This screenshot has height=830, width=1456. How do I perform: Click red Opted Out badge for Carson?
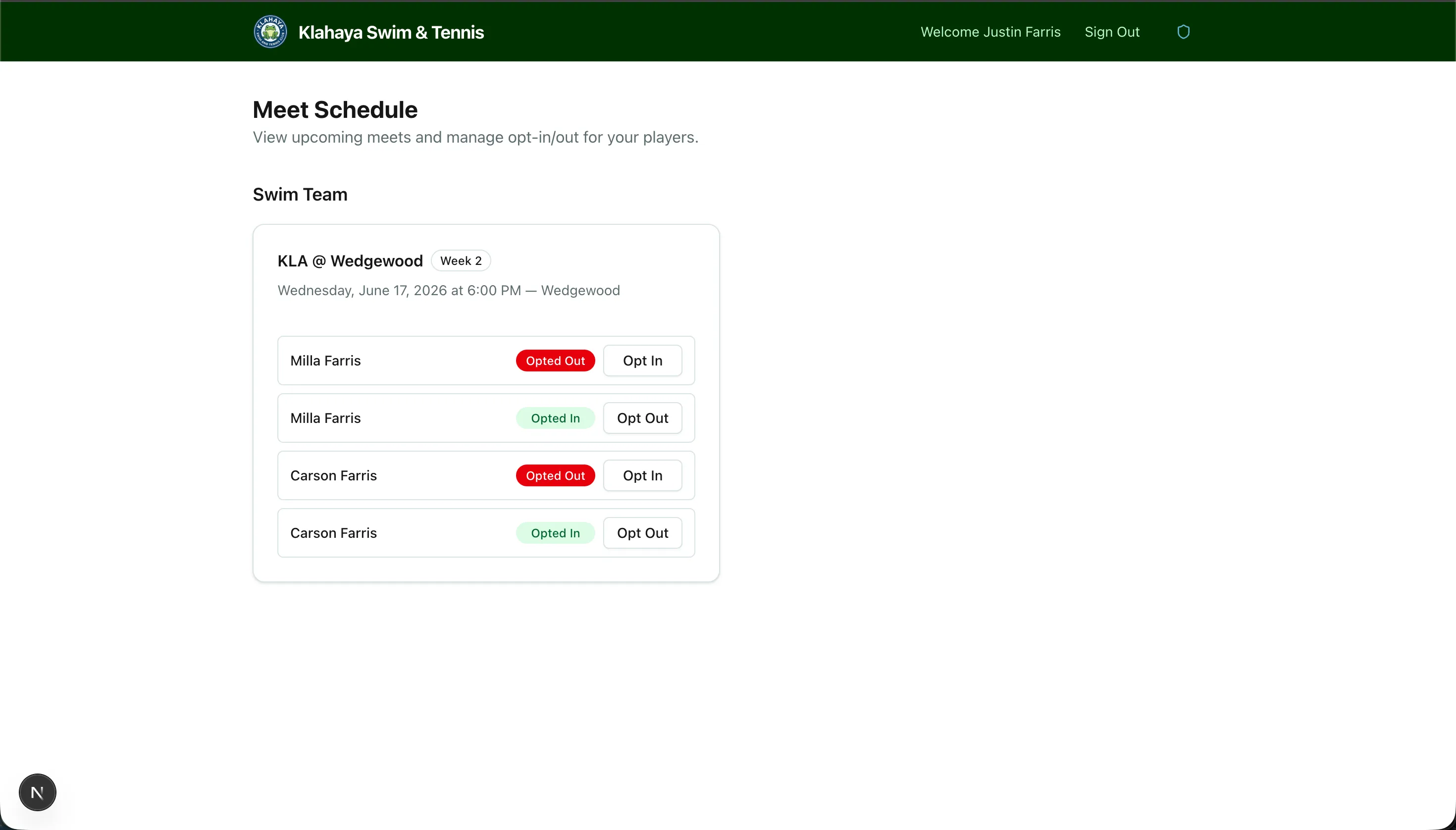pyautogui.click(x=555, y=475)
